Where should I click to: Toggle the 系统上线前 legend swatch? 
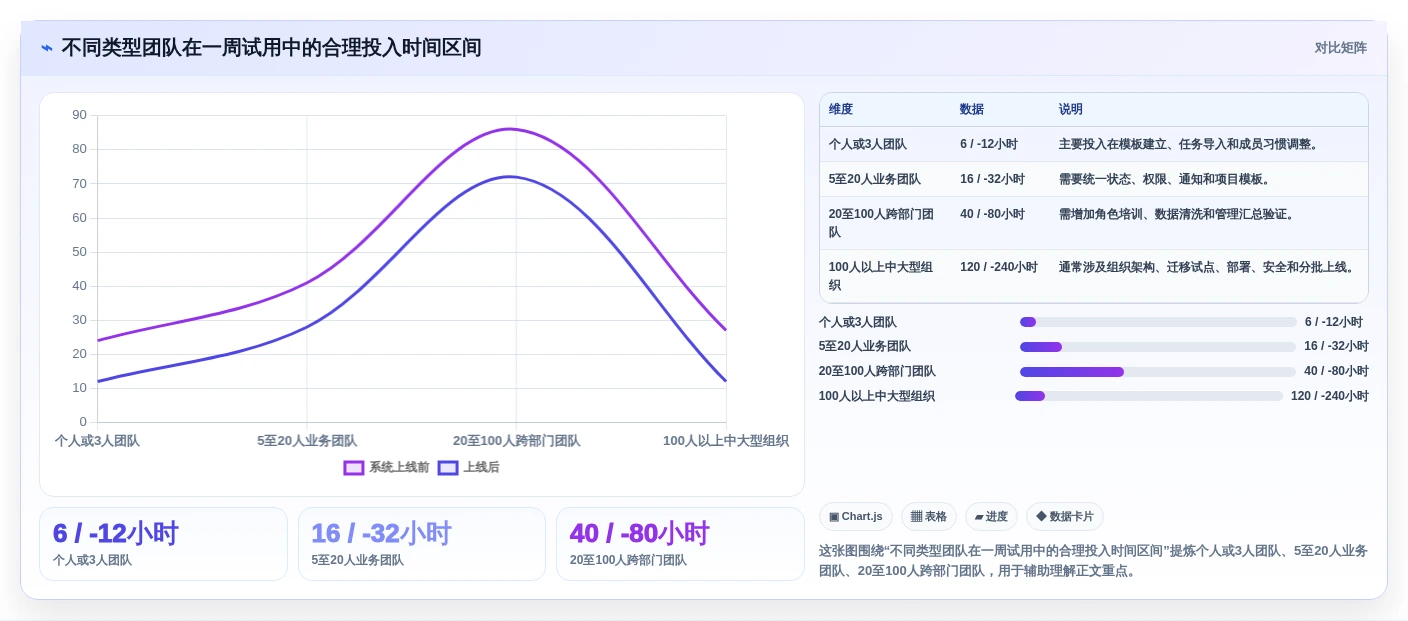(354, 468)
